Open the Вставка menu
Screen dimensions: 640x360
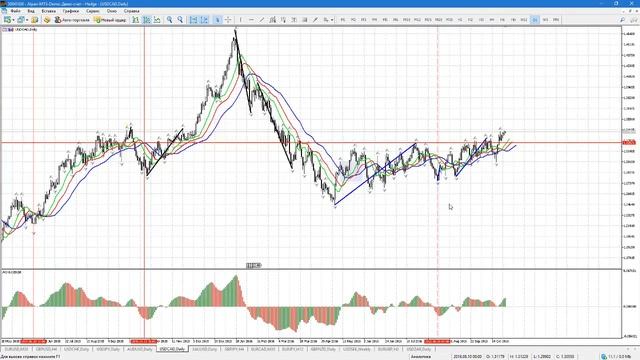(x=49, y=11)
